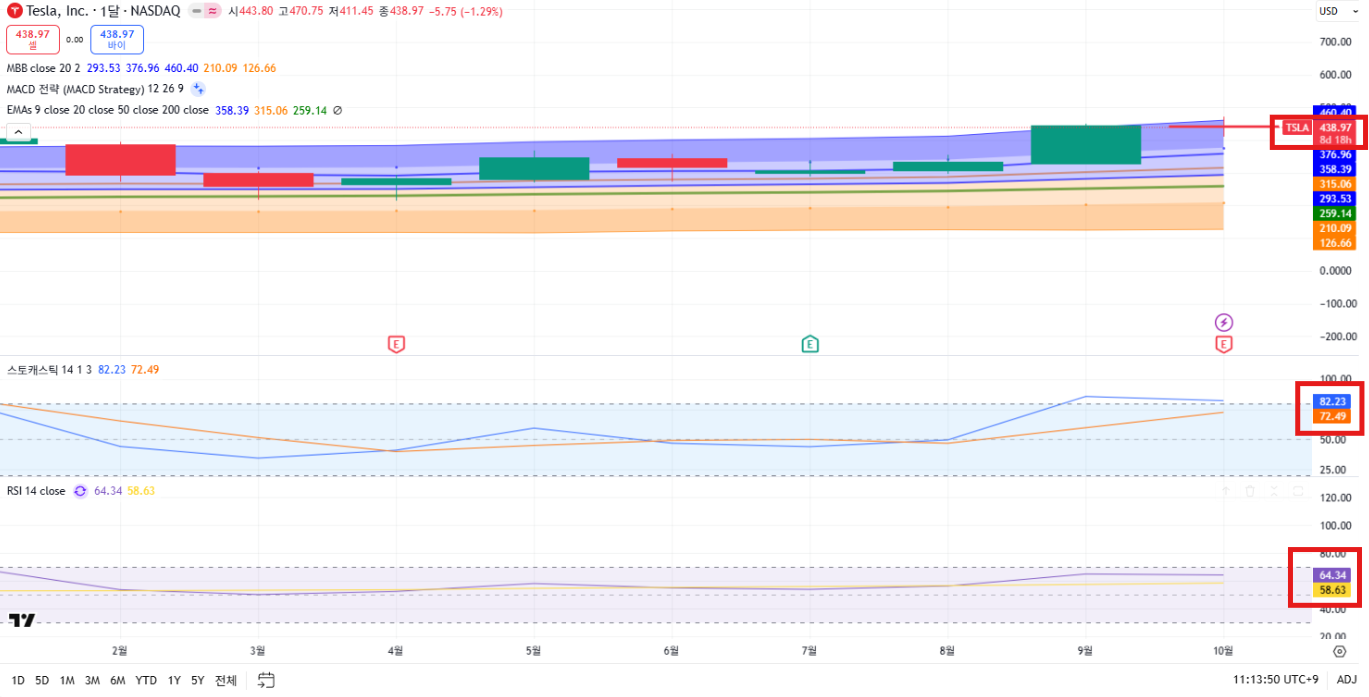This screenshot has height=697, width=1369.
Task: Select the 스토캐스틱 14 1 3 legend
Action: pos(50,370)
